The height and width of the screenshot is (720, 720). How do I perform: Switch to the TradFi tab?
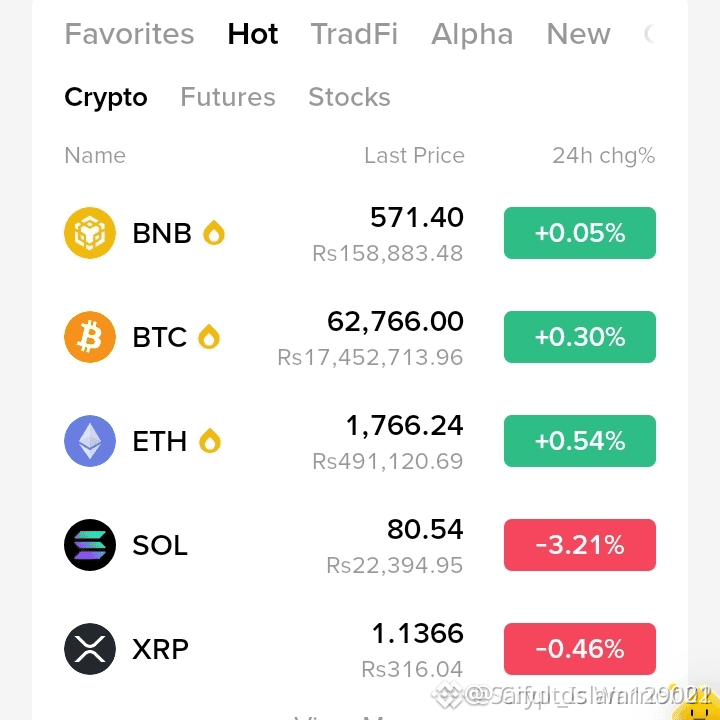(354, 34)
